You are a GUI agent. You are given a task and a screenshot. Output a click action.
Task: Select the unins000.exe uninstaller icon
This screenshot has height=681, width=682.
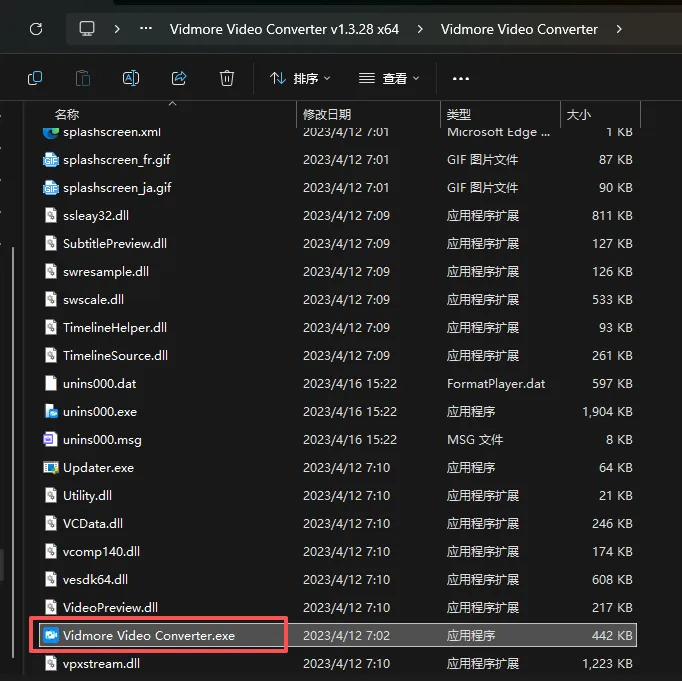click(x=51, y=411)
